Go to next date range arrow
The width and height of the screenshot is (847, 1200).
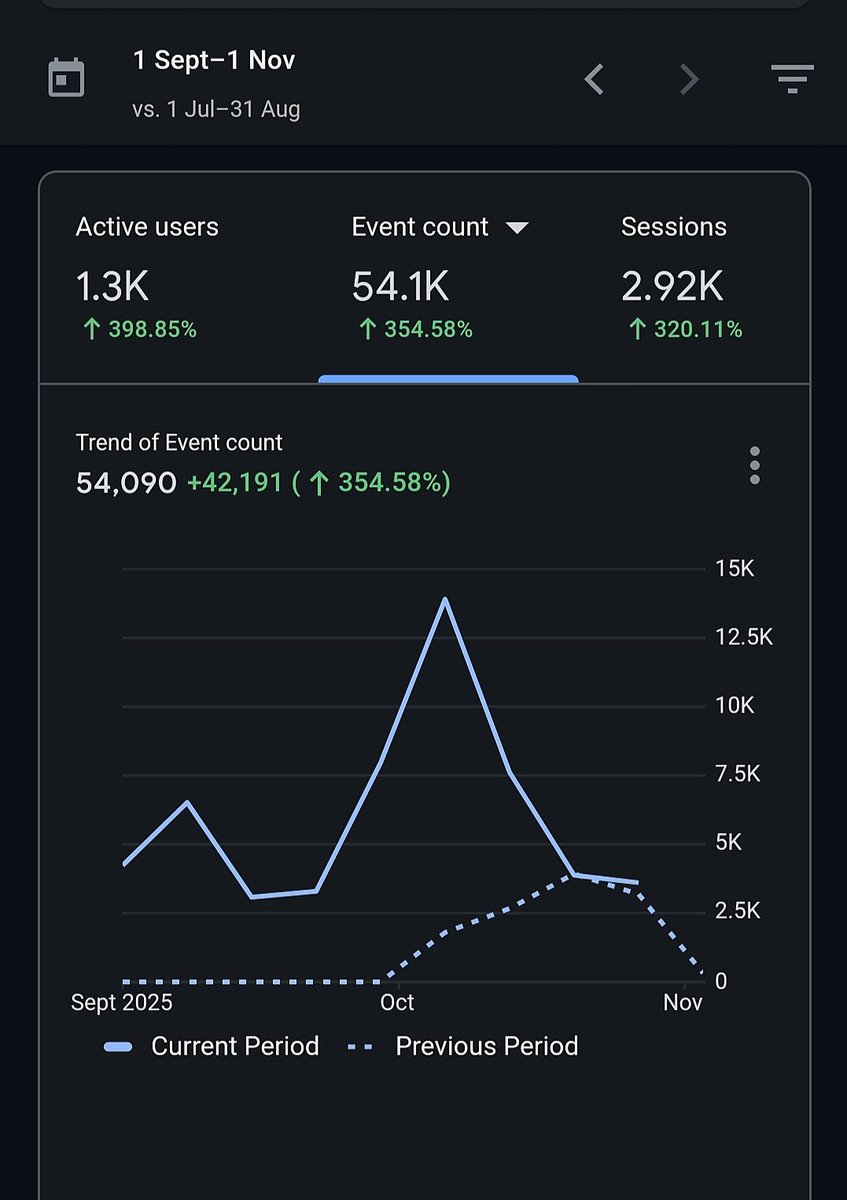click(x=689, y=79)
